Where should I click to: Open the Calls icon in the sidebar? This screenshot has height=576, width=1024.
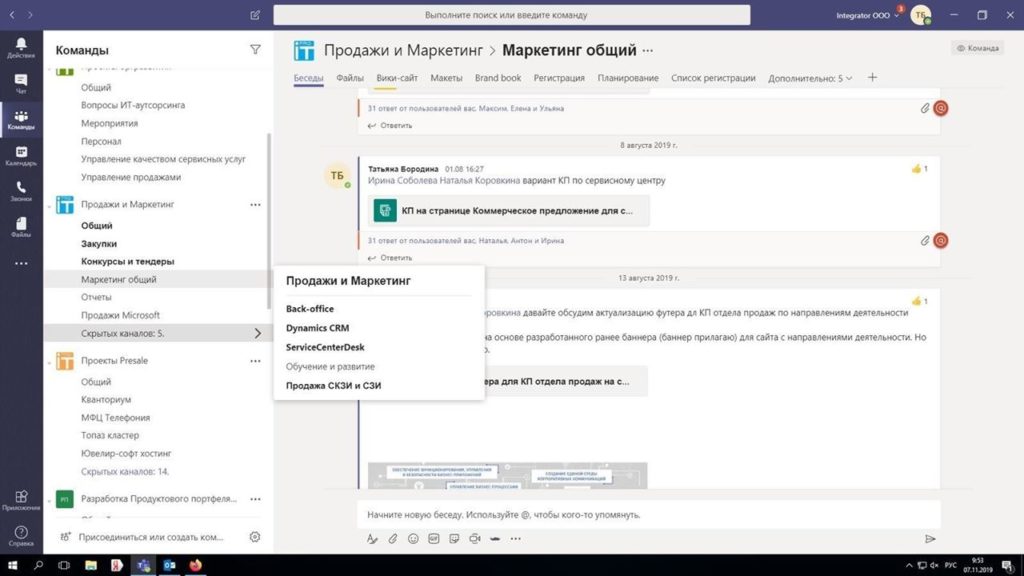point(21,191)
